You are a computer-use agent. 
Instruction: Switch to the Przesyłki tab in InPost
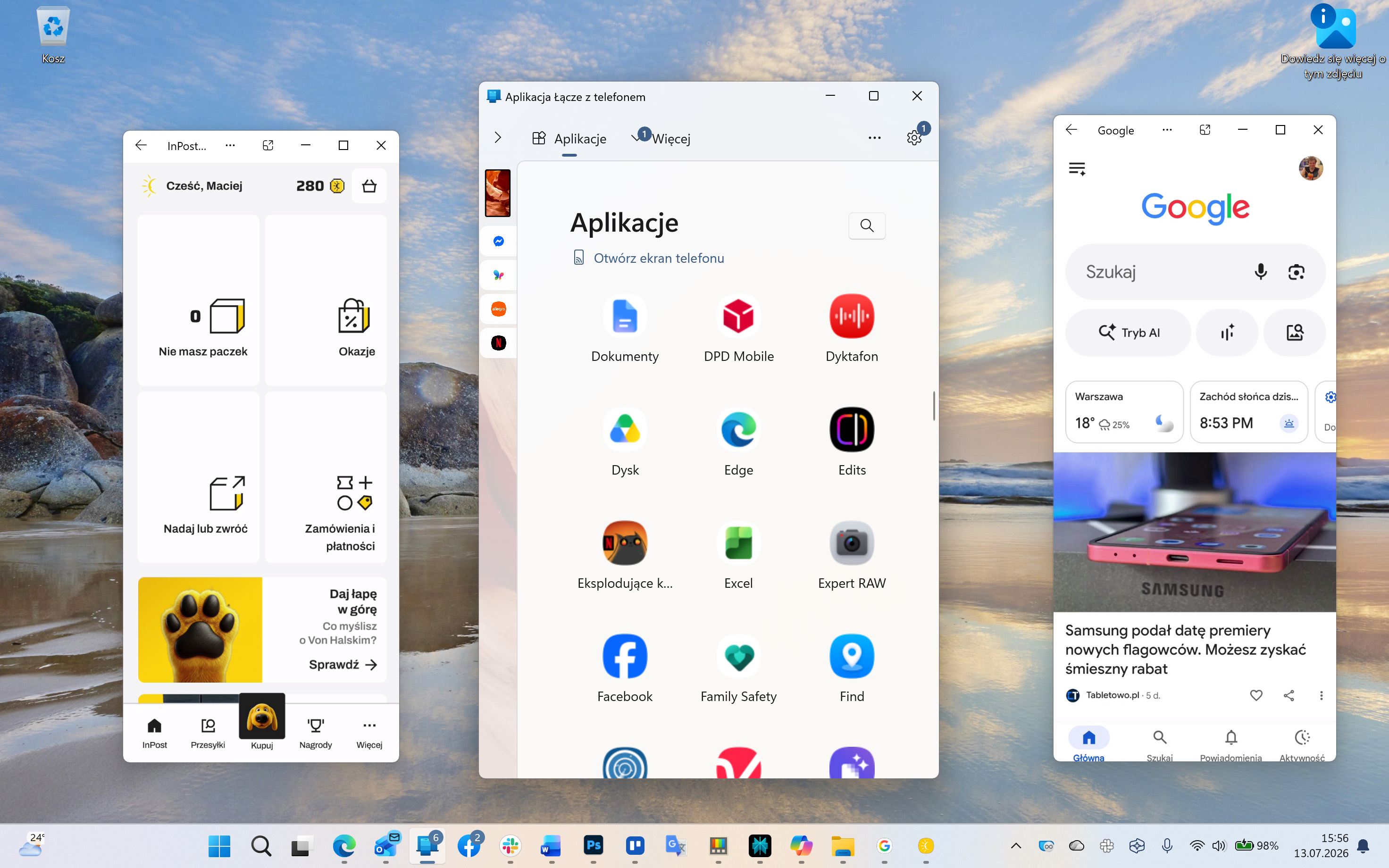[x=208, y=733]
